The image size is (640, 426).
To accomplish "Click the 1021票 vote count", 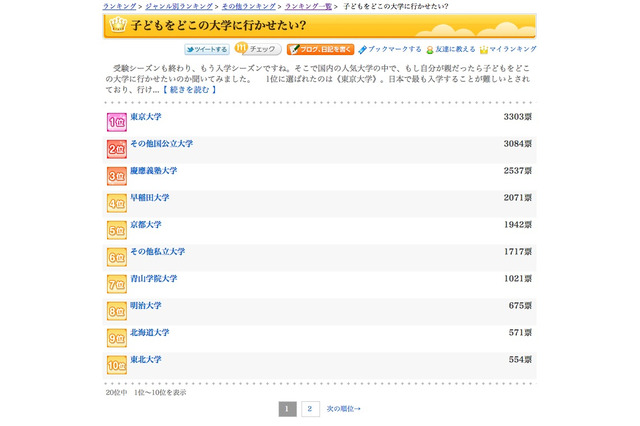I will point(518,278).
